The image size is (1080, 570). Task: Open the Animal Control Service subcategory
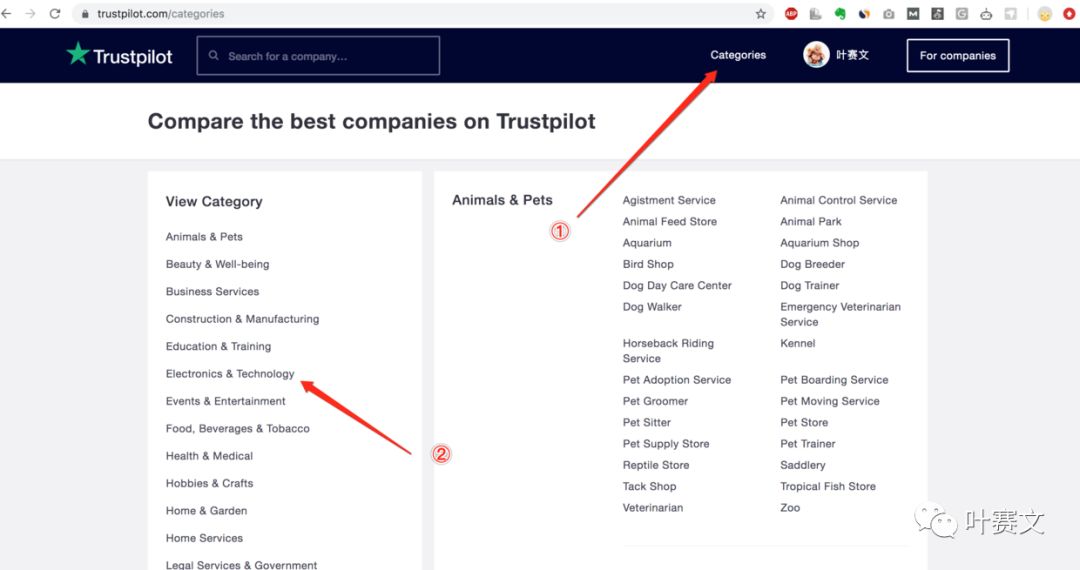click(x=838, y=200)
